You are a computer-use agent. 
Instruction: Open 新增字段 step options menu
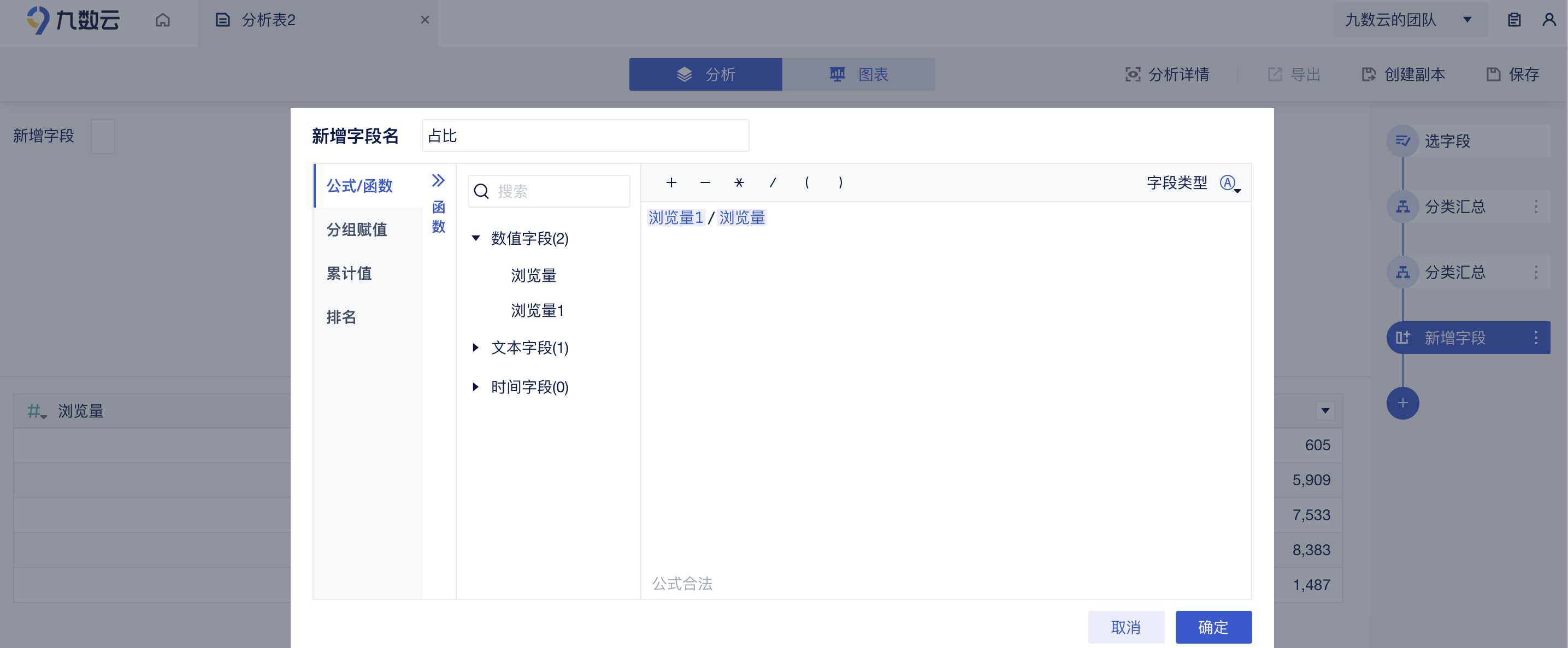pos(1536,338)
